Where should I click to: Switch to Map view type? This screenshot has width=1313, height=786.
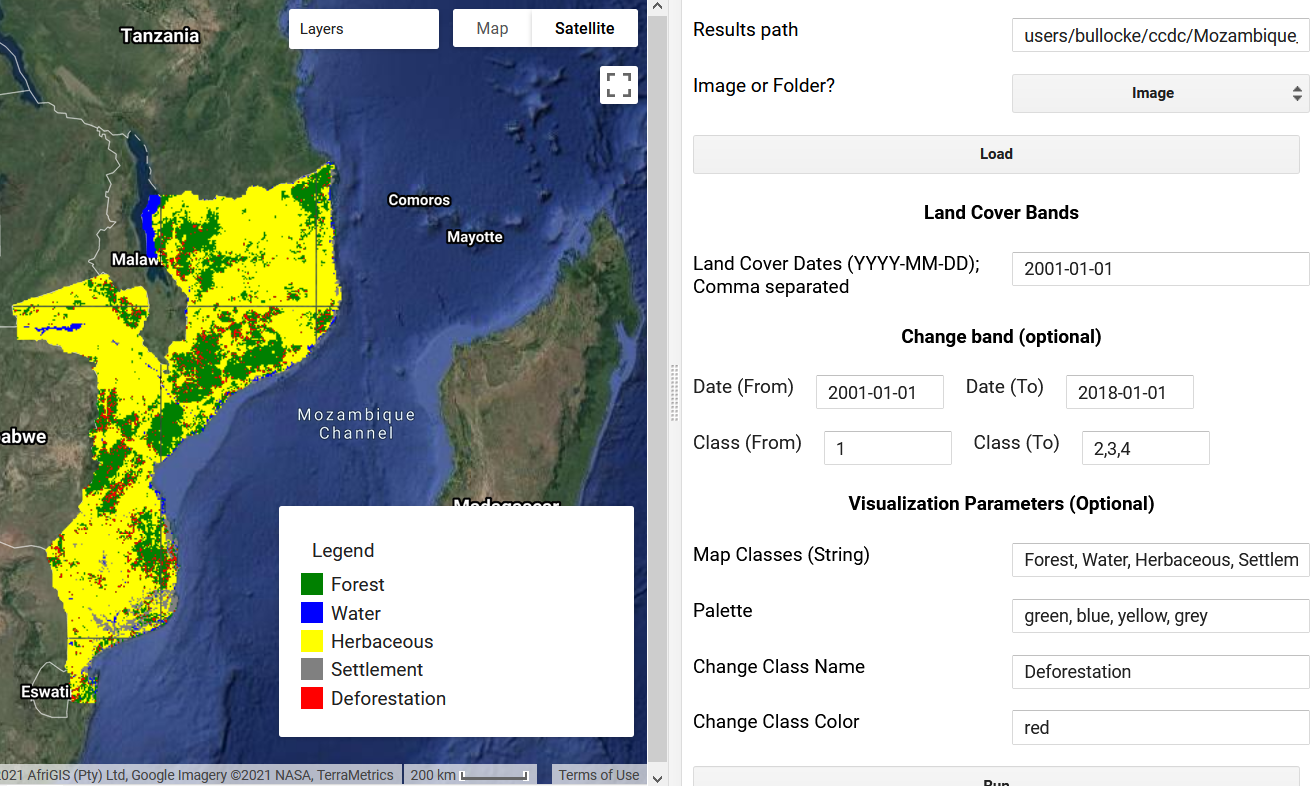[x=492, y=29]
